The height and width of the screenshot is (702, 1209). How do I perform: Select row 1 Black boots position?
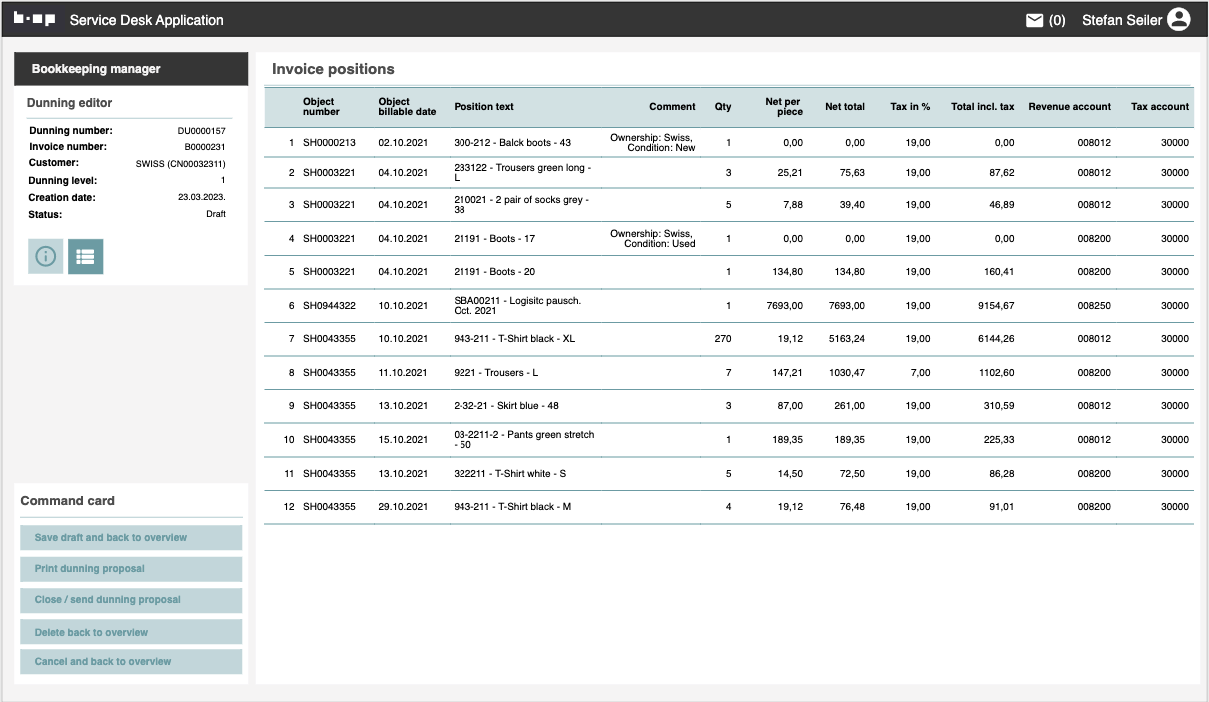[x=512, y=143]
